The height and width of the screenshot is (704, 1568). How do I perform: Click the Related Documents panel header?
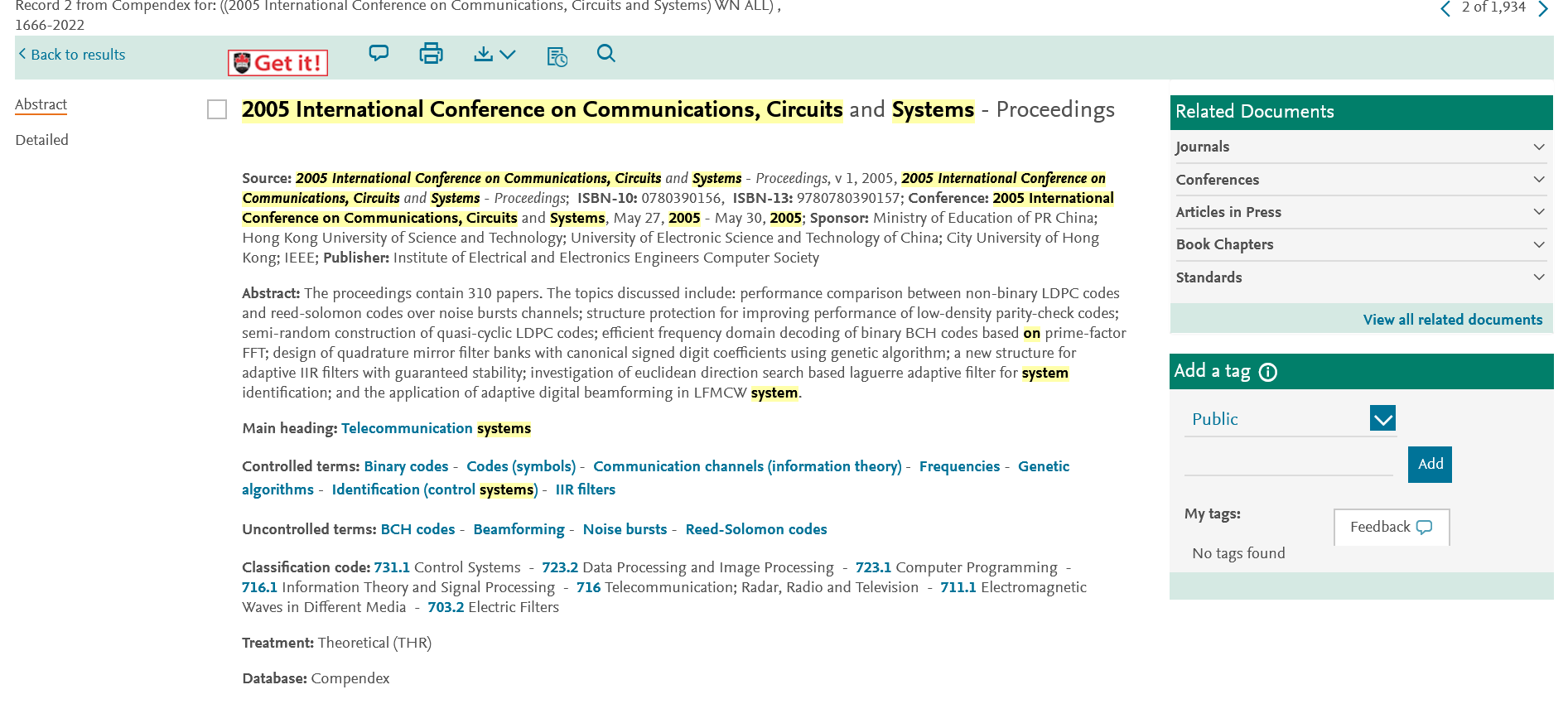click(x=1361, y=112)
